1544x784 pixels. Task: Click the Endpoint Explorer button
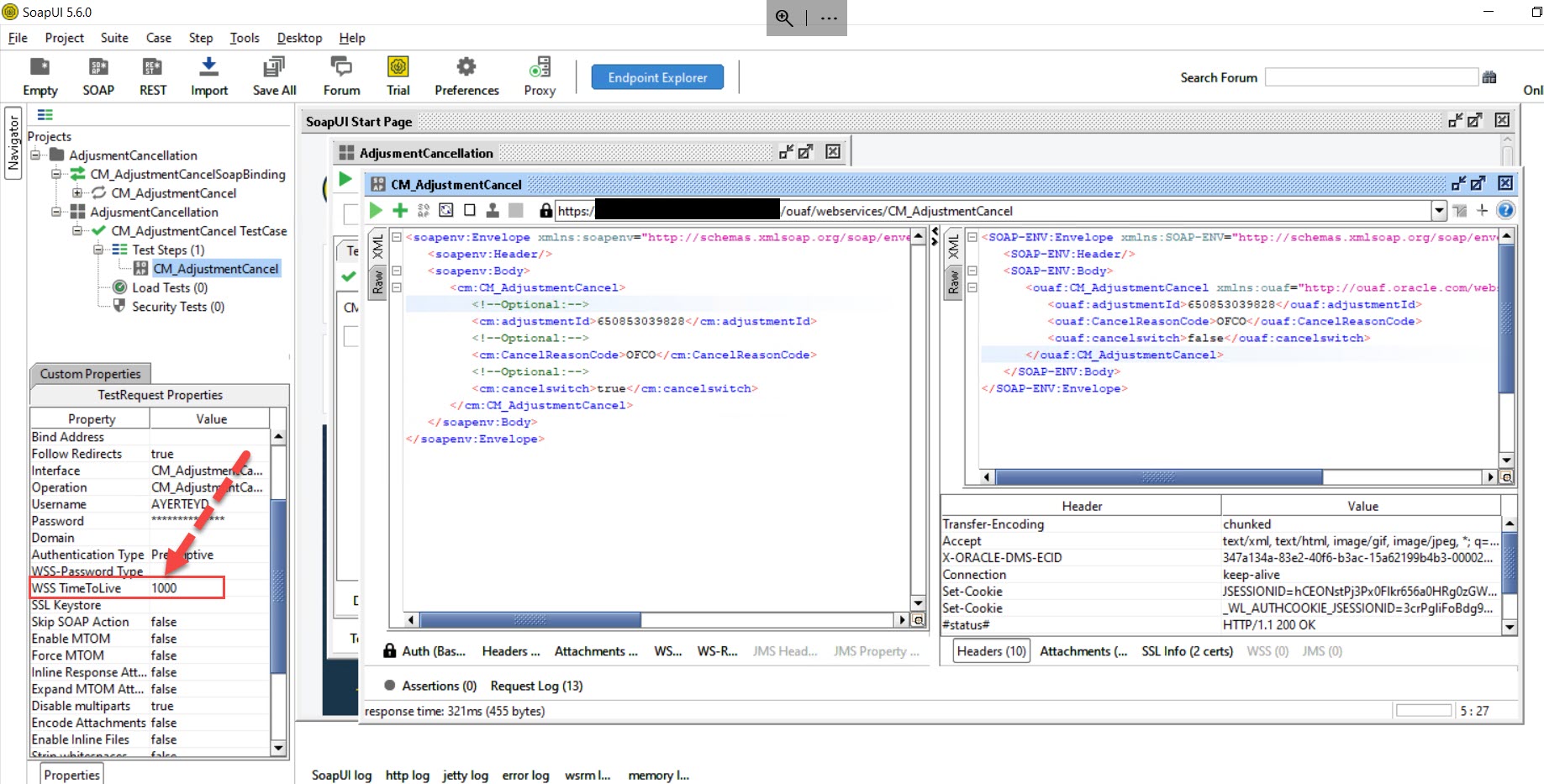[x=657, y=77]
